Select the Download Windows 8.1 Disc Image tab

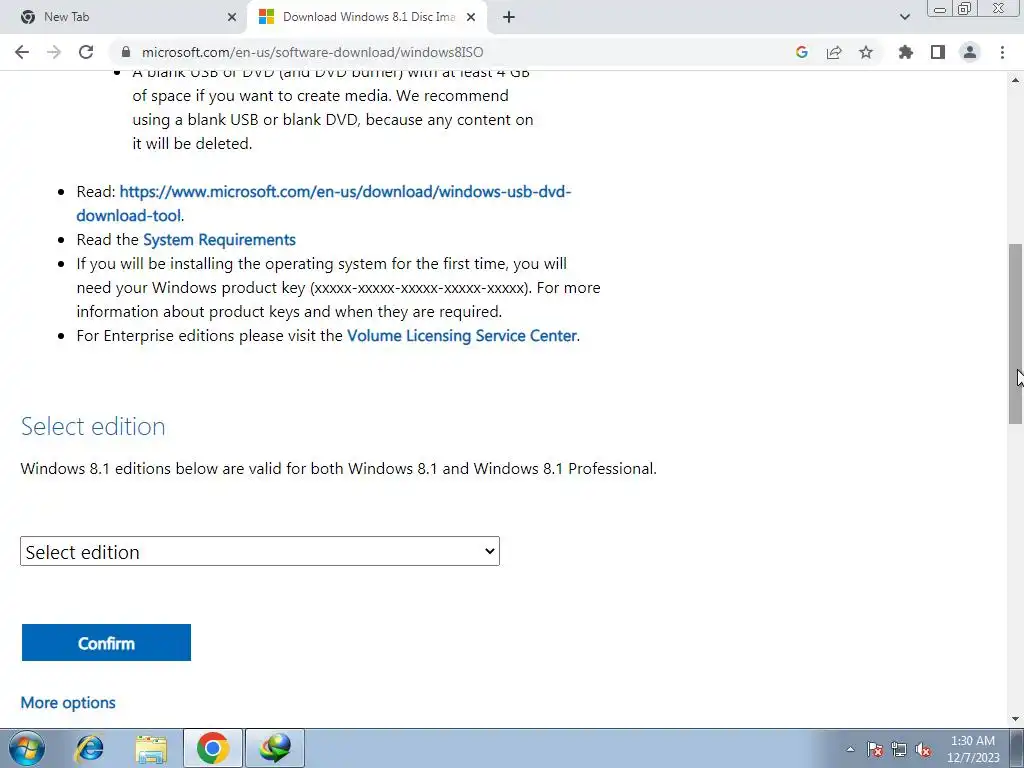(x=368, y=17)
